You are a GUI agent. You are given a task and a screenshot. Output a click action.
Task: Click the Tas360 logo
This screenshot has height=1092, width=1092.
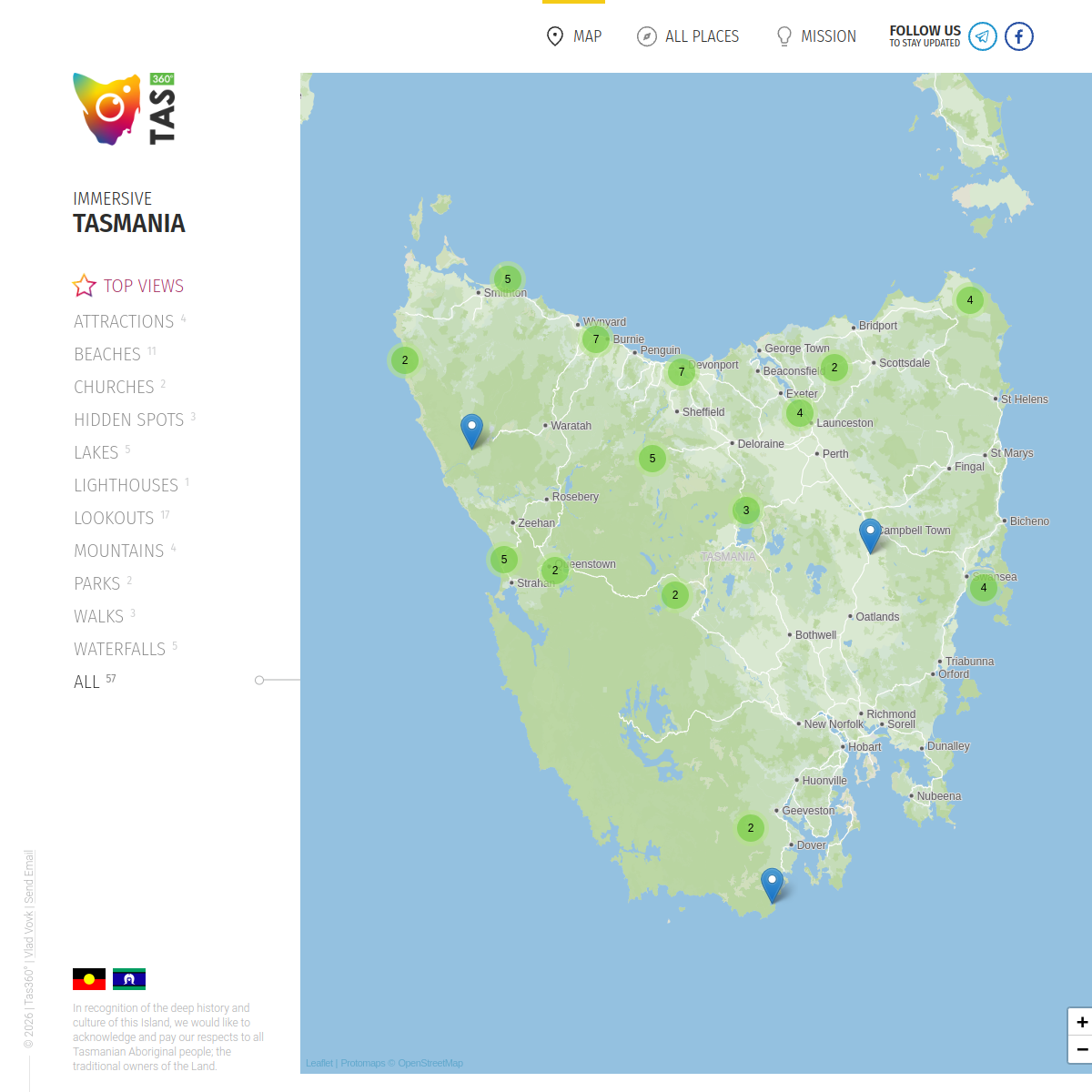click(124, 109)
